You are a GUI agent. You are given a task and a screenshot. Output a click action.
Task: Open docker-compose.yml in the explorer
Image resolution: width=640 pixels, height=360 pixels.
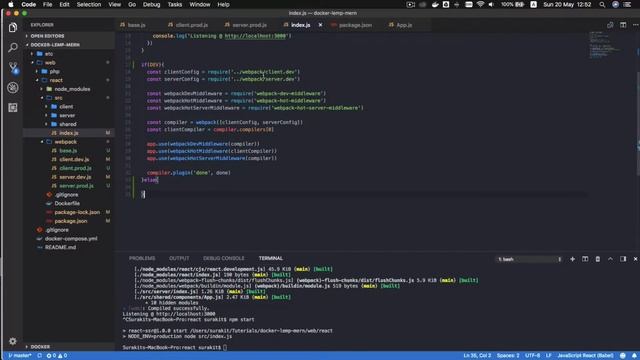(71, 238)
